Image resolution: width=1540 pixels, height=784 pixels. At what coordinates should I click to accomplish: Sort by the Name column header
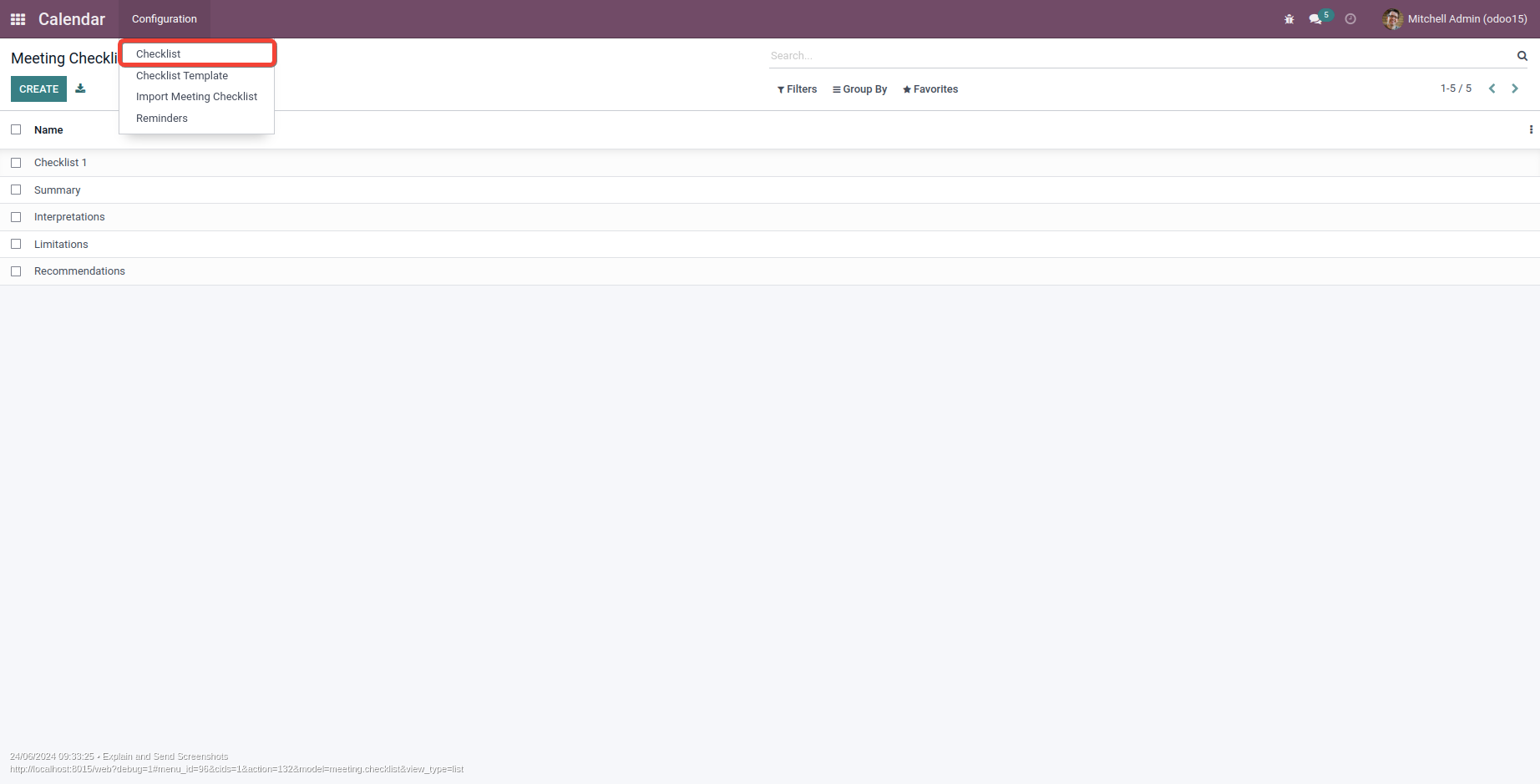(48, 129)
